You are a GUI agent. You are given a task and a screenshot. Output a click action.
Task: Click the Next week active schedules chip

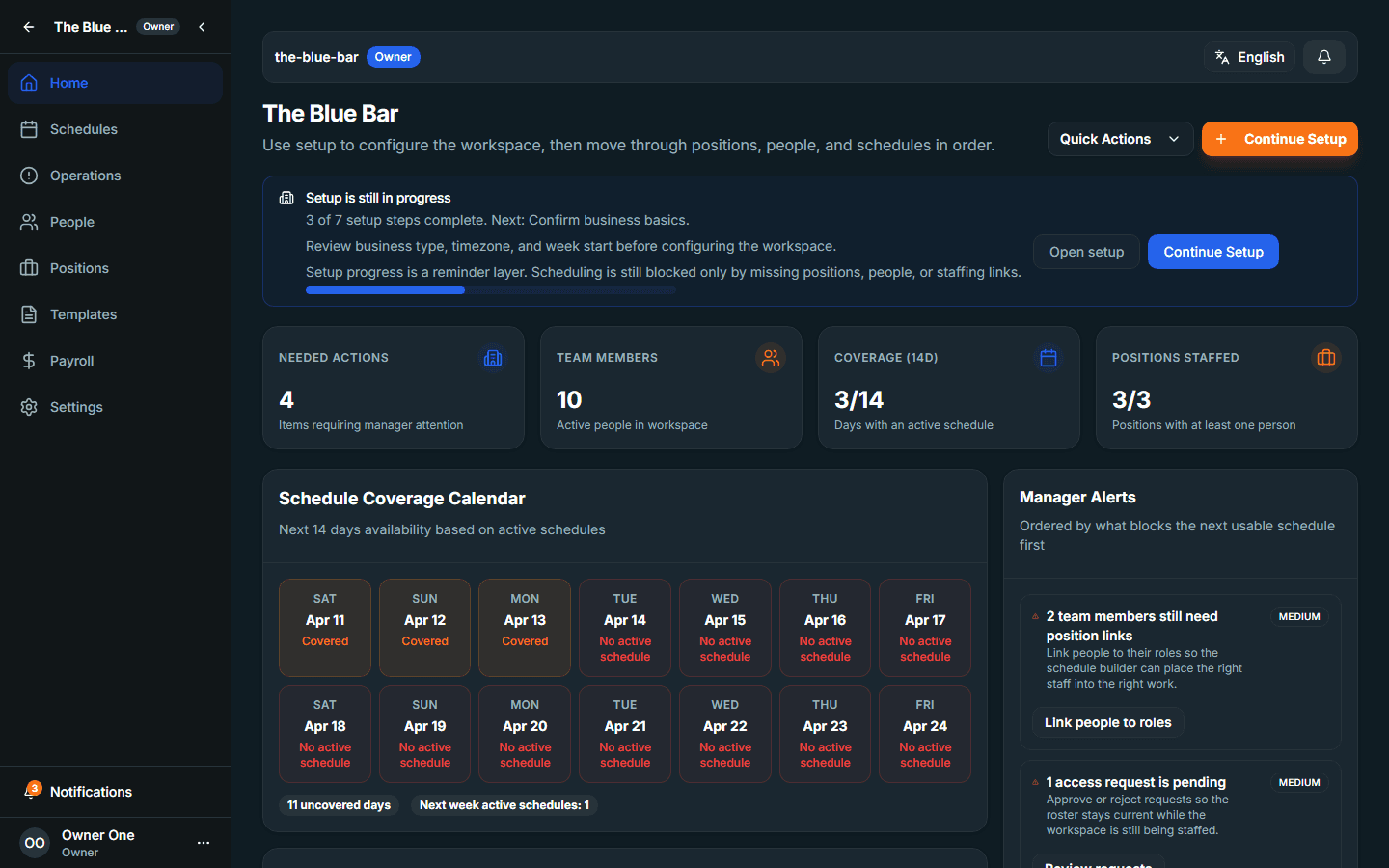(x=504, y=805)
